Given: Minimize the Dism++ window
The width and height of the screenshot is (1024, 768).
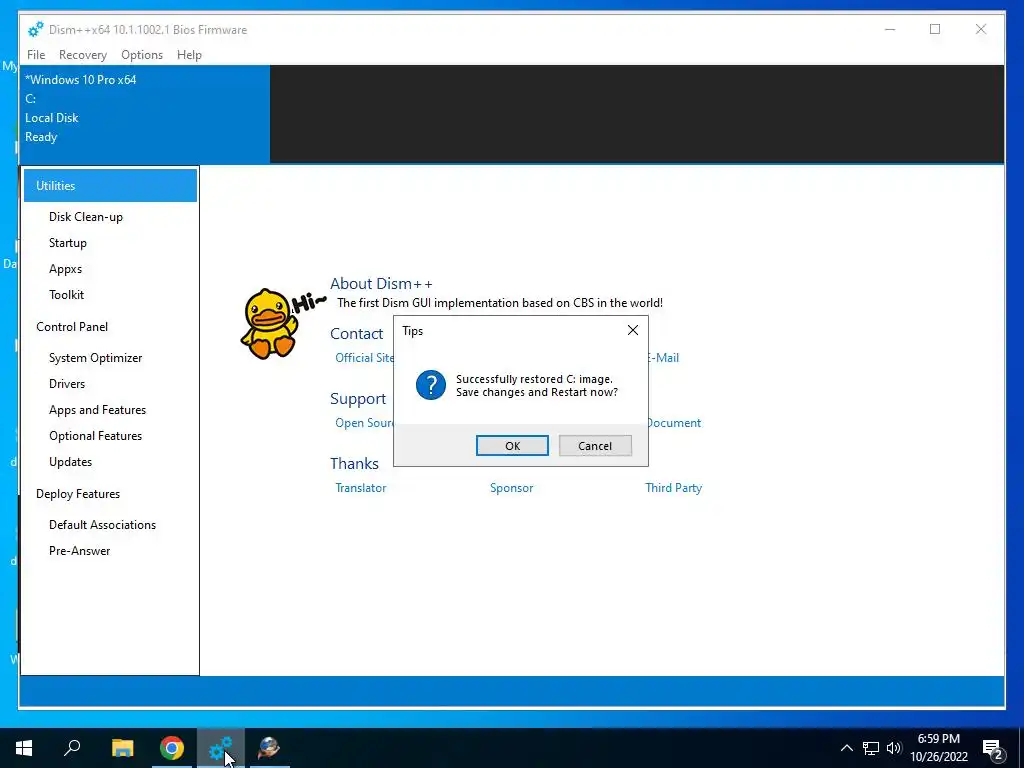Looking at the screenshot, I should pos(889,29).
